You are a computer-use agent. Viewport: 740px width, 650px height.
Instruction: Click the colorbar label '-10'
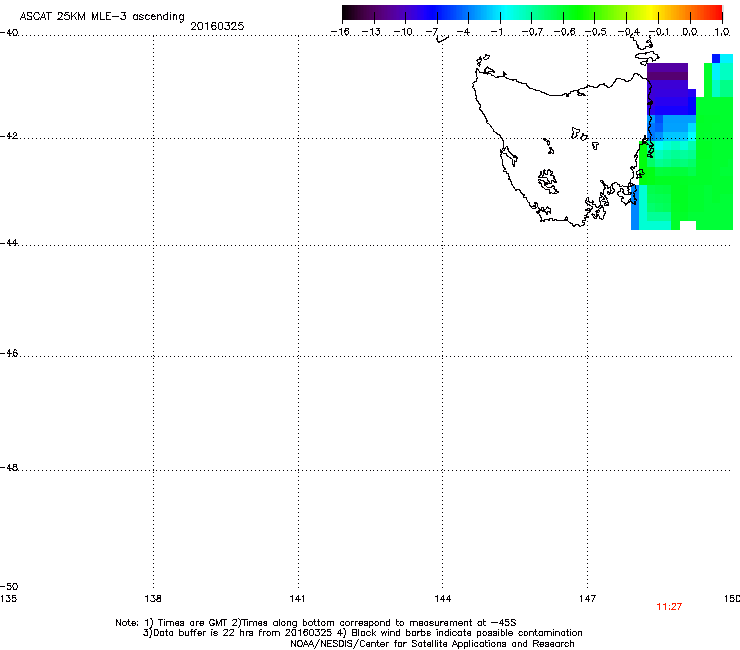pos(403,32)
